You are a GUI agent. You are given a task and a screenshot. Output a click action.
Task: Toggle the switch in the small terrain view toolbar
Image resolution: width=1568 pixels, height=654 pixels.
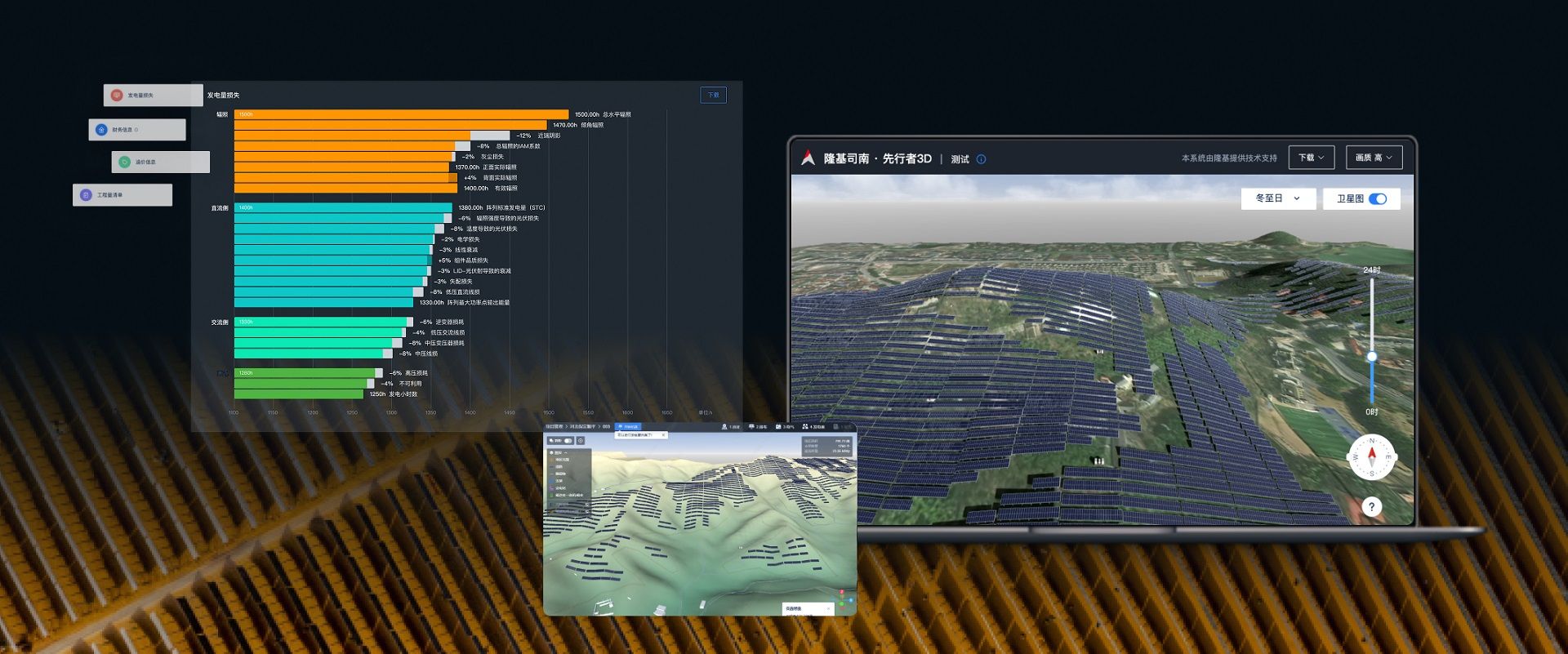pos(568,441)
